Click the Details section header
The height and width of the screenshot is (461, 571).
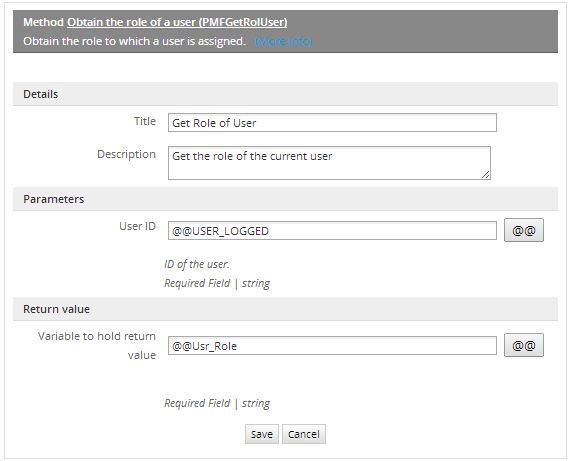(x=285, y=94)
